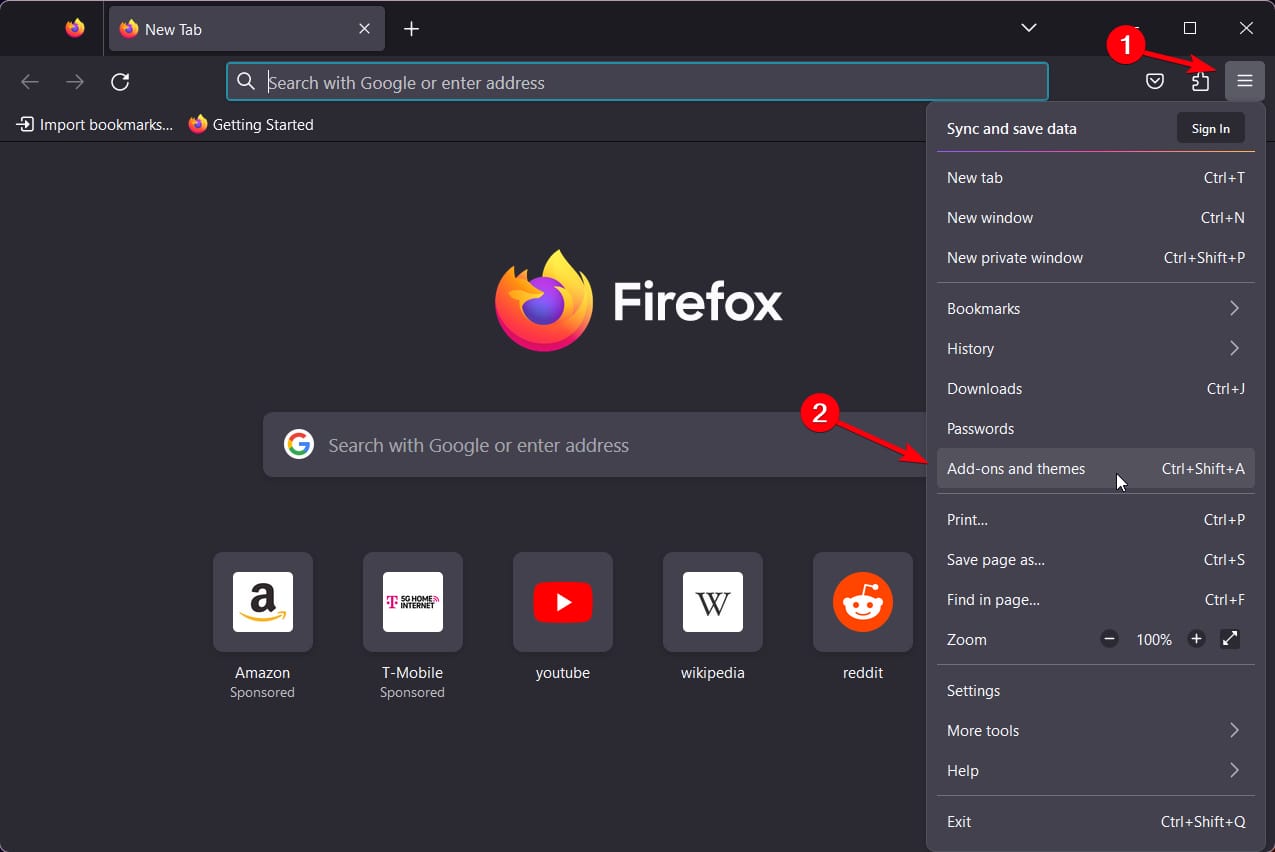Open a new tab with the plus icon
The image size is (1275, 852).
pos(411,28)
